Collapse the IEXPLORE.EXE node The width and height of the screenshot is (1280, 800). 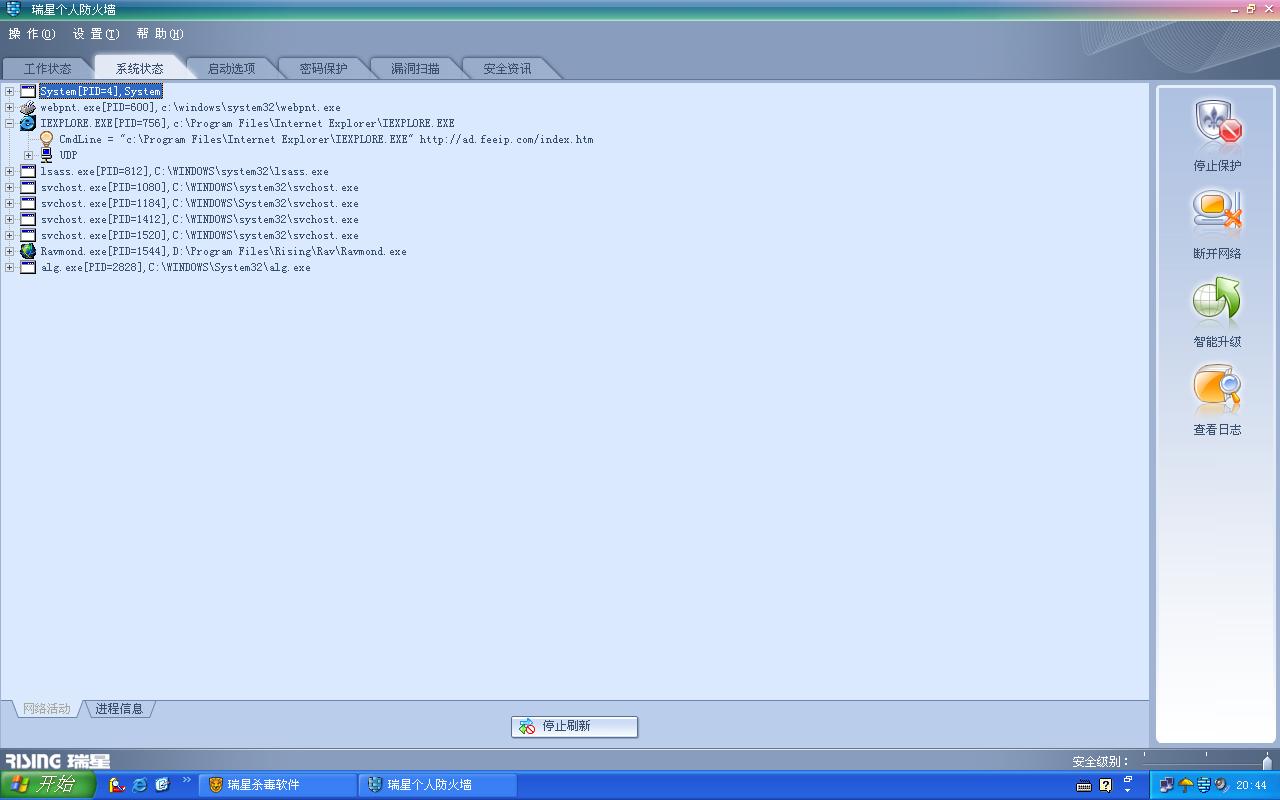click(x=10, y=123)
